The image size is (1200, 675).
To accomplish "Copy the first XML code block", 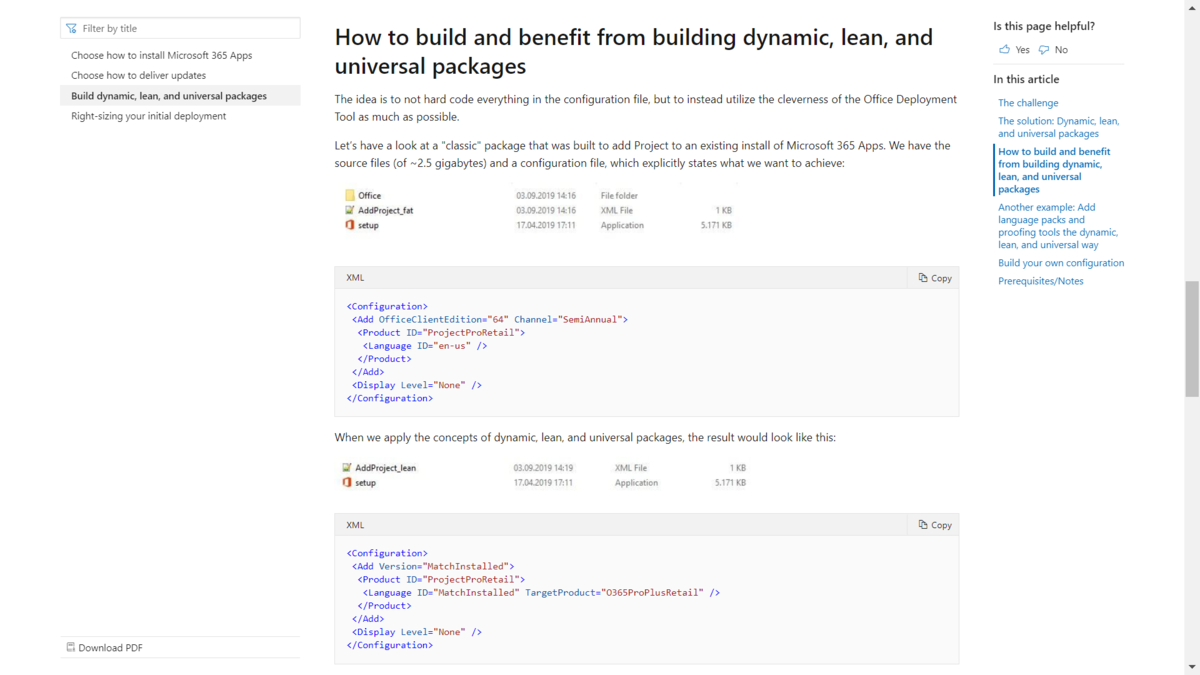I will pos(935,278).
